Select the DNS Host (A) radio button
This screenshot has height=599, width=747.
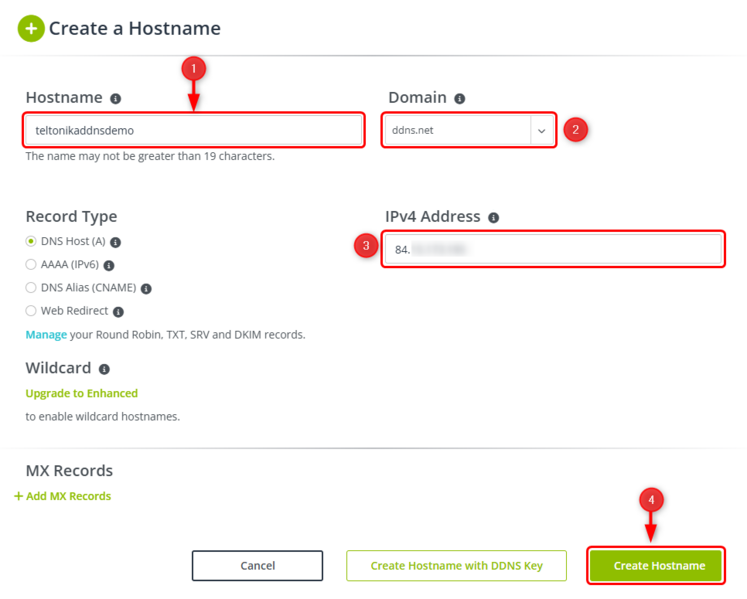pos(31,242)
